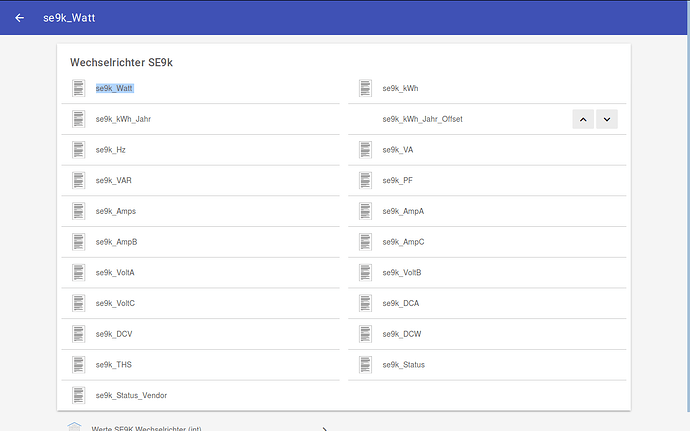Open the document icon next to se9k_PF
This screenshot has width=690, height=431.
pyautogui.click(x=365, y=181)
